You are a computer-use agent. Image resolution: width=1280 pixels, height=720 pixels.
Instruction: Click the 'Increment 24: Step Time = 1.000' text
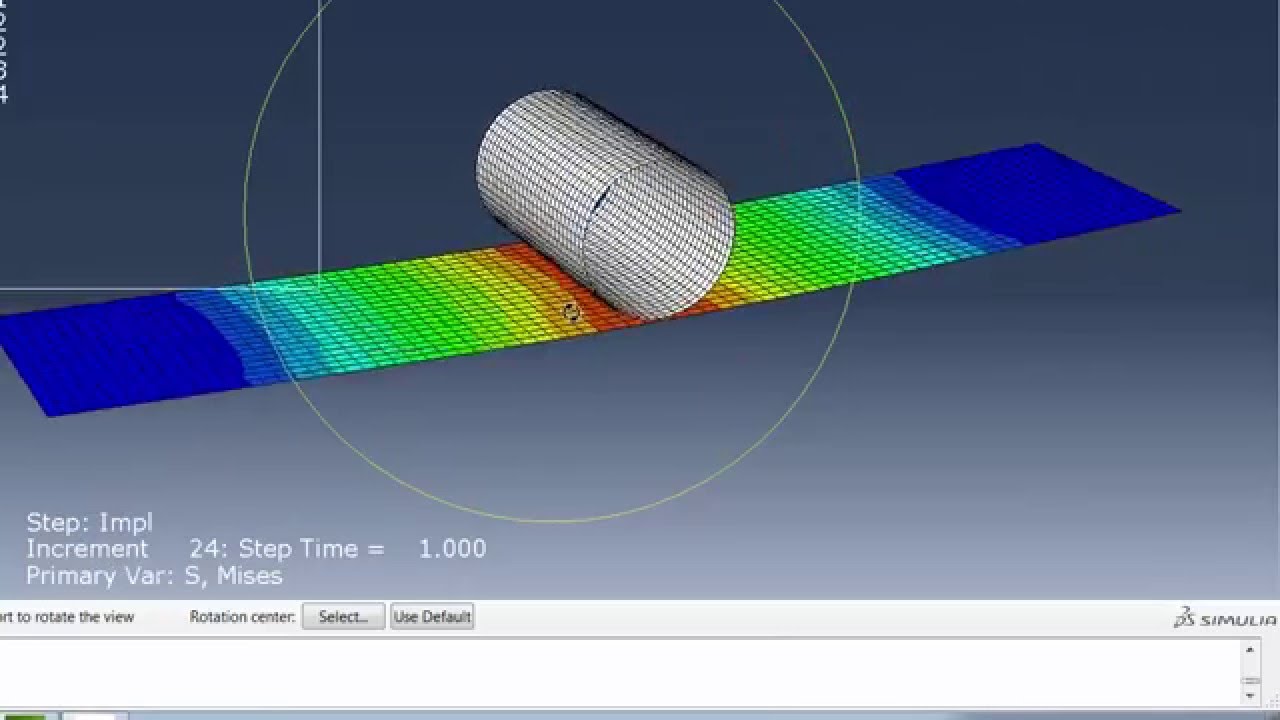click(x=256, y=549)
